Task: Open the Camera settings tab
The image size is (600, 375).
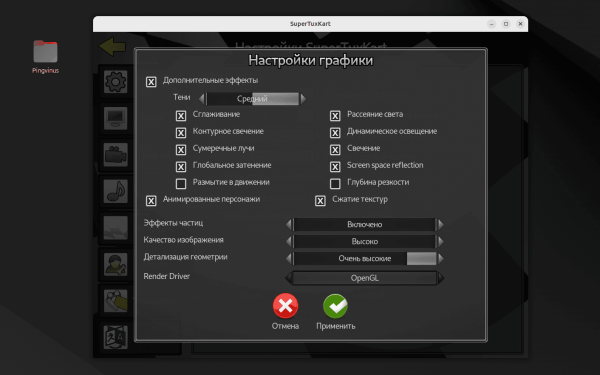Action: pyautogui.click(x=115, y=155)
